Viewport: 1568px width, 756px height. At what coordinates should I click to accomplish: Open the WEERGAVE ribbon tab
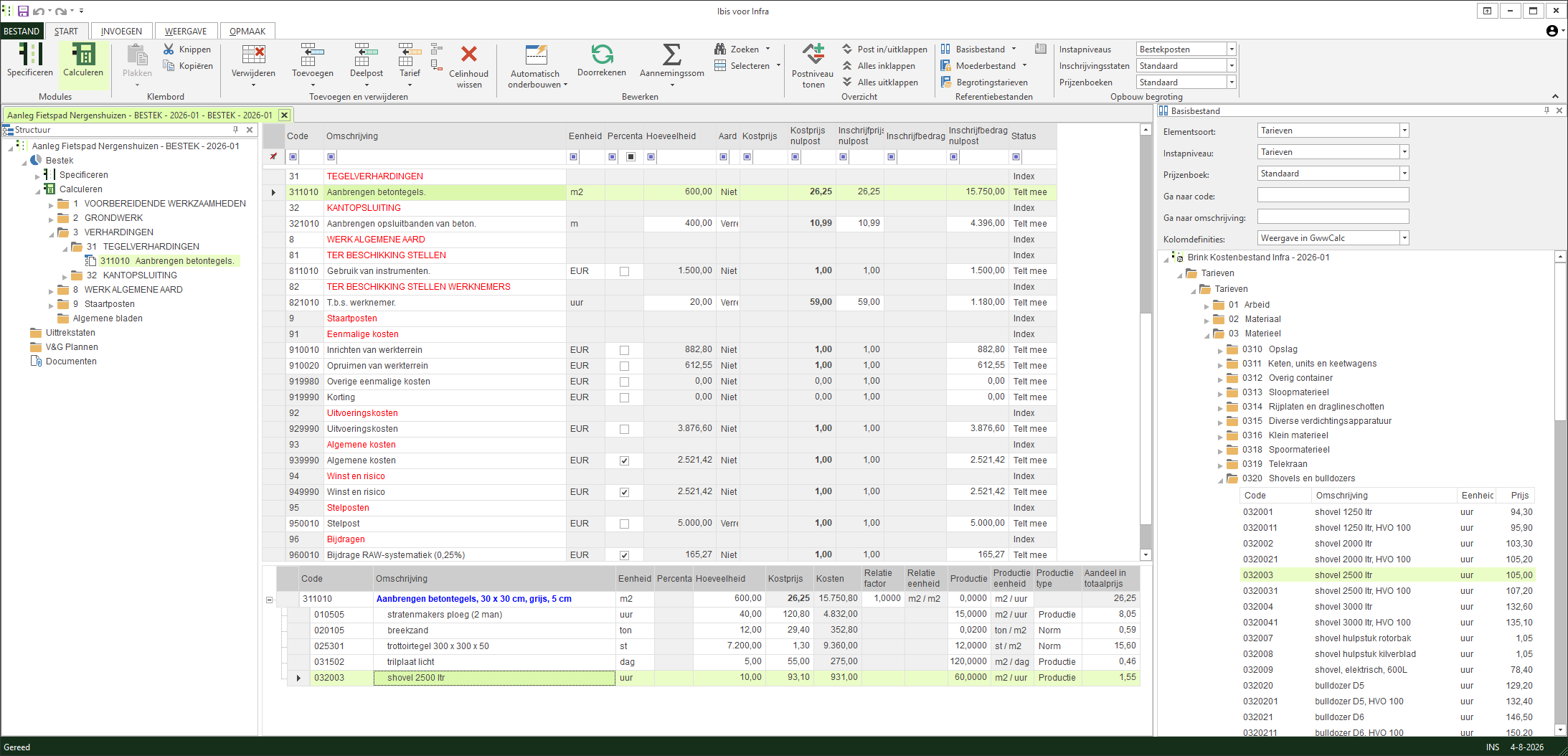[x=186, y=31]
